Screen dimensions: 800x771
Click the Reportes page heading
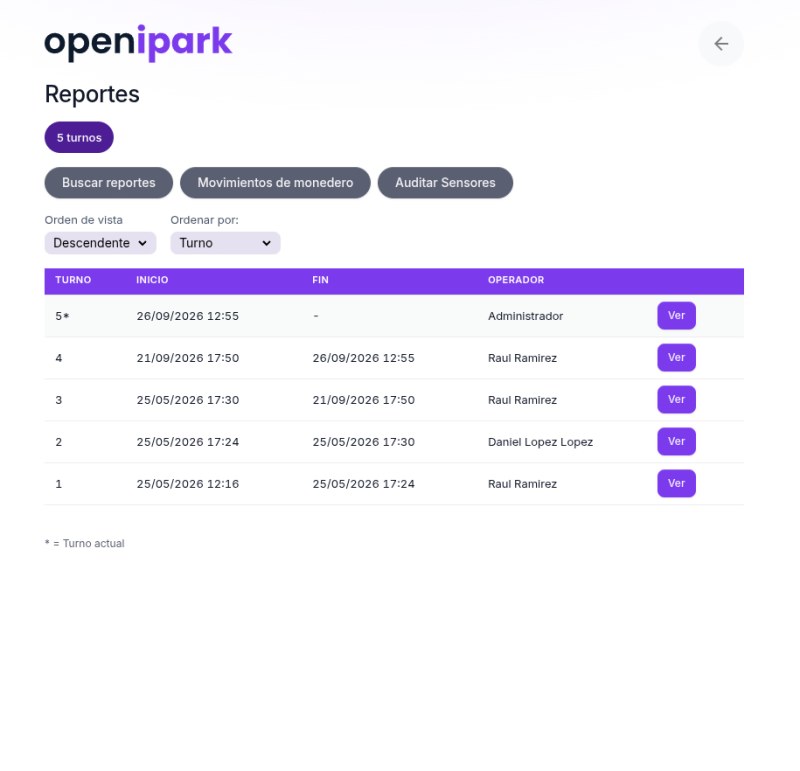(x=92, y=94)
